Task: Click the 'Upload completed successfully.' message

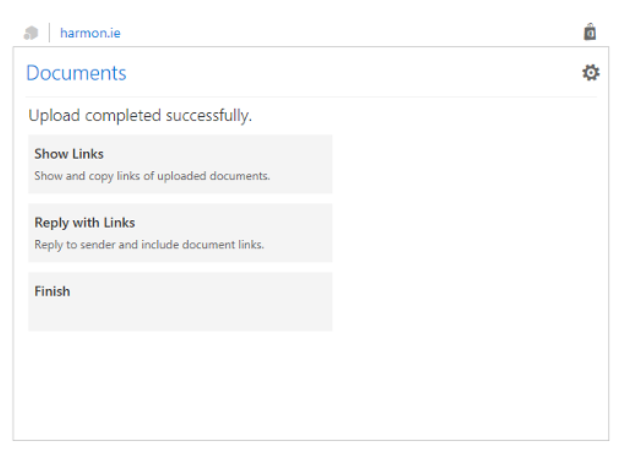Action: coord(140,116)
